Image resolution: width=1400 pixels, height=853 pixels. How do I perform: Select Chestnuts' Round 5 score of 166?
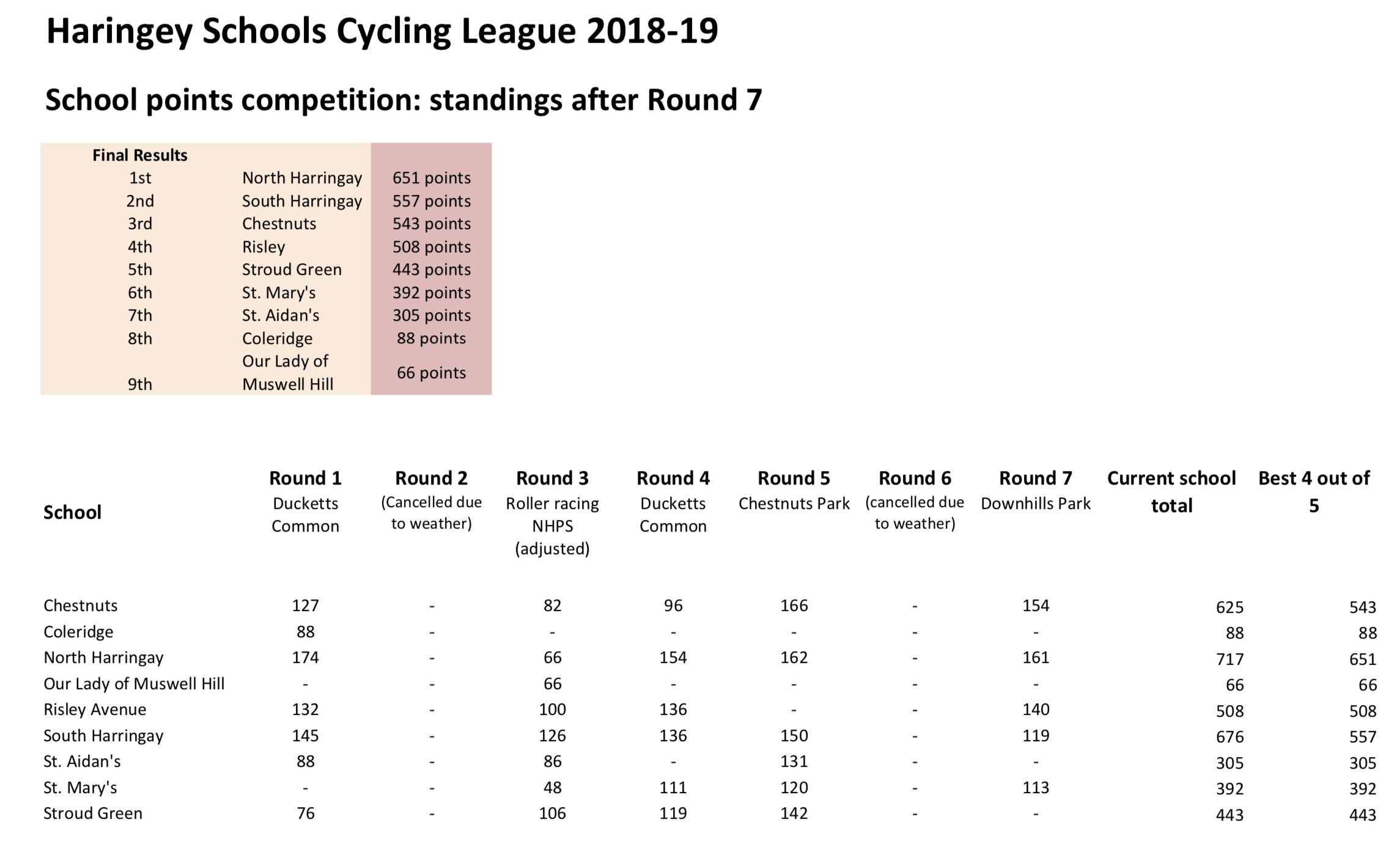pyautogui.click(x=794, y=606)
